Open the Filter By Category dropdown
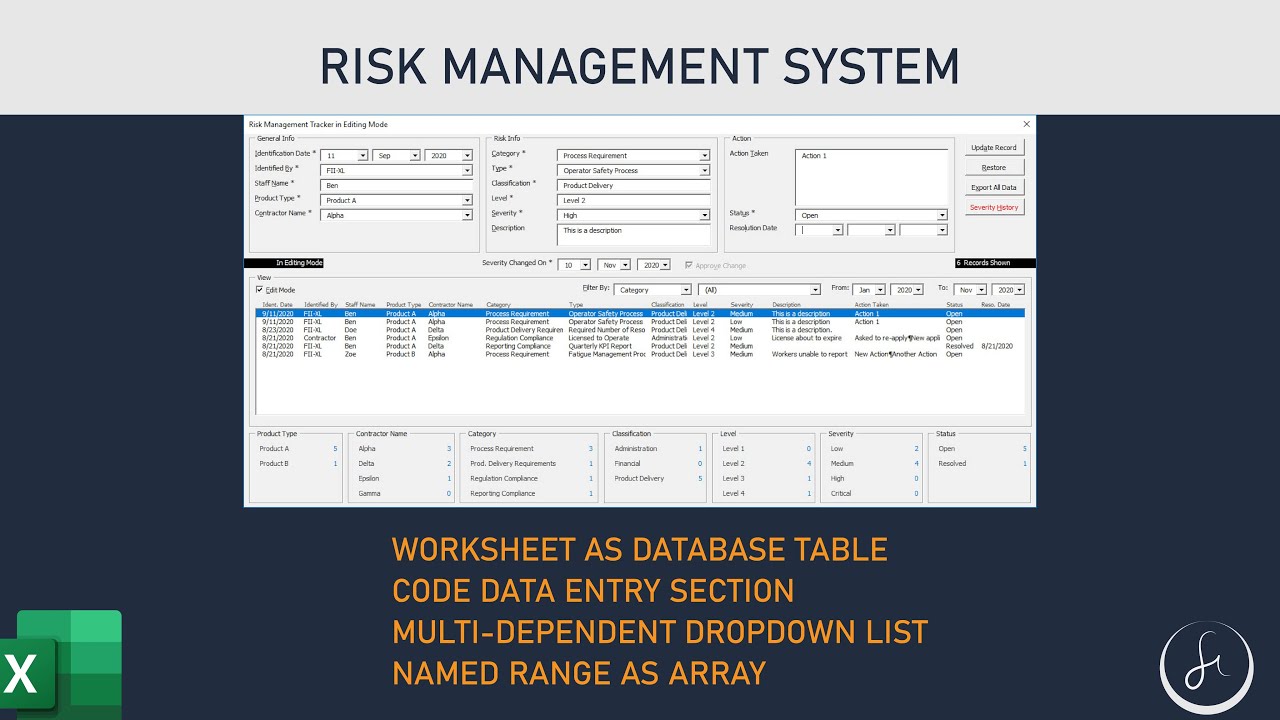This screenshot has width=1280, height=720. 686,290
